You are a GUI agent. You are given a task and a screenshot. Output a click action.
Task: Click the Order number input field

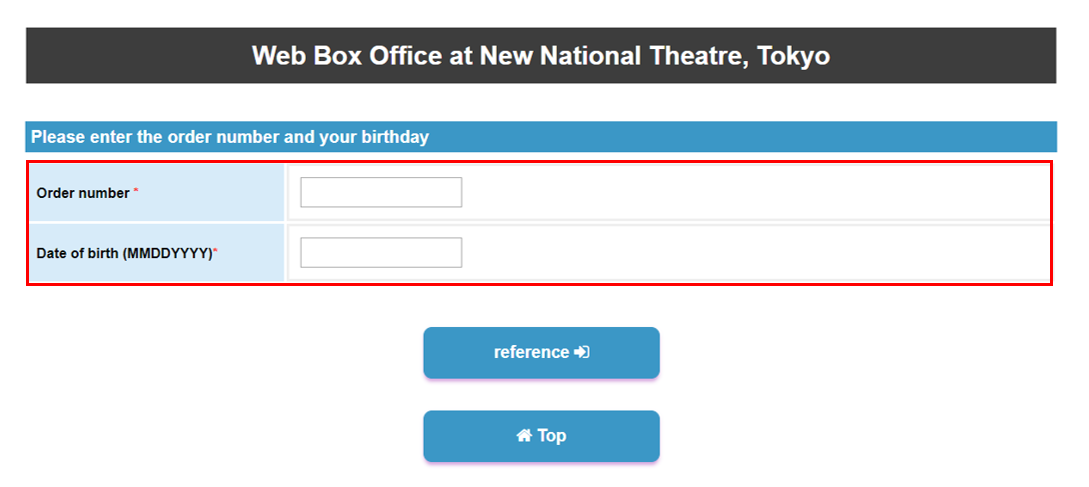pos(381,192)
